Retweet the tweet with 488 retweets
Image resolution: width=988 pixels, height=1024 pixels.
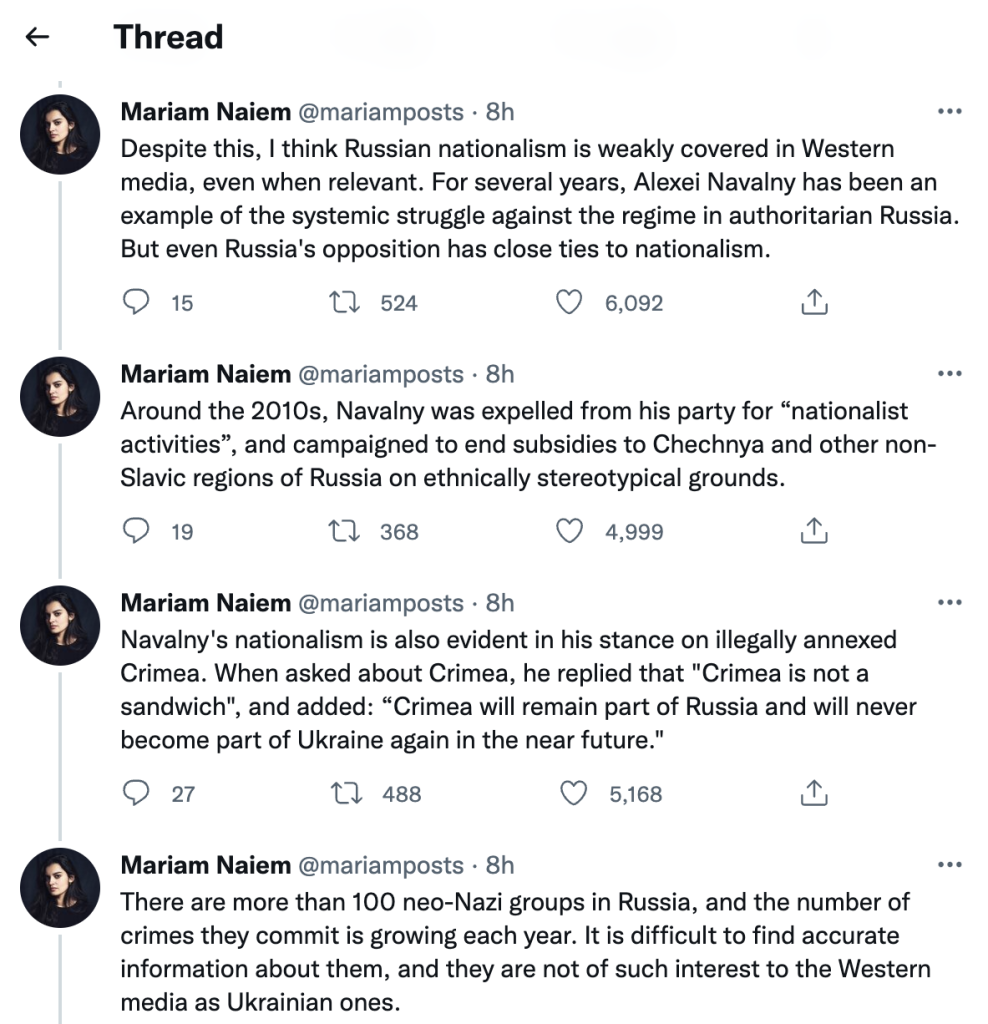346,793
